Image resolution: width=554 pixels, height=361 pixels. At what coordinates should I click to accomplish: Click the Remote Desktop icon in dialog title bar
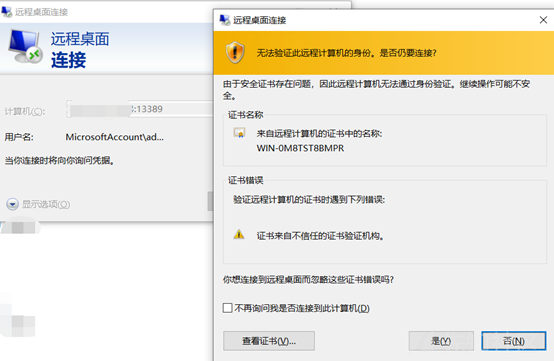pos(224,20)
